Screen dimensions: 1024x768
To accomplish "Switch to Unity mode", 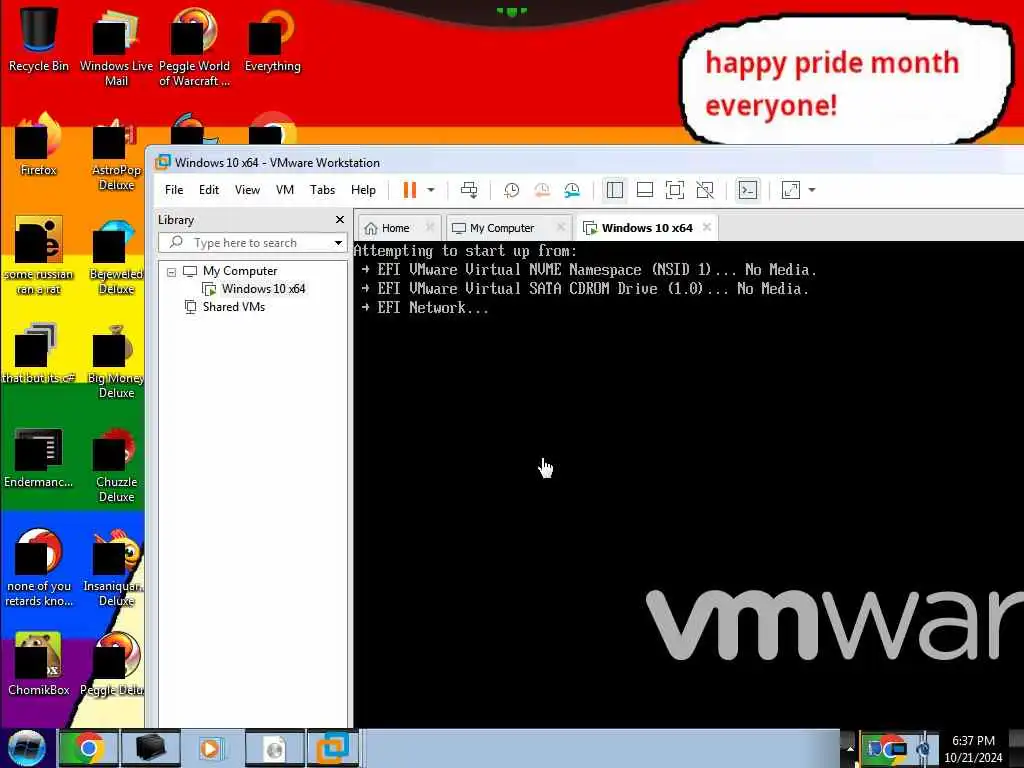I will [x=705, y=190].
